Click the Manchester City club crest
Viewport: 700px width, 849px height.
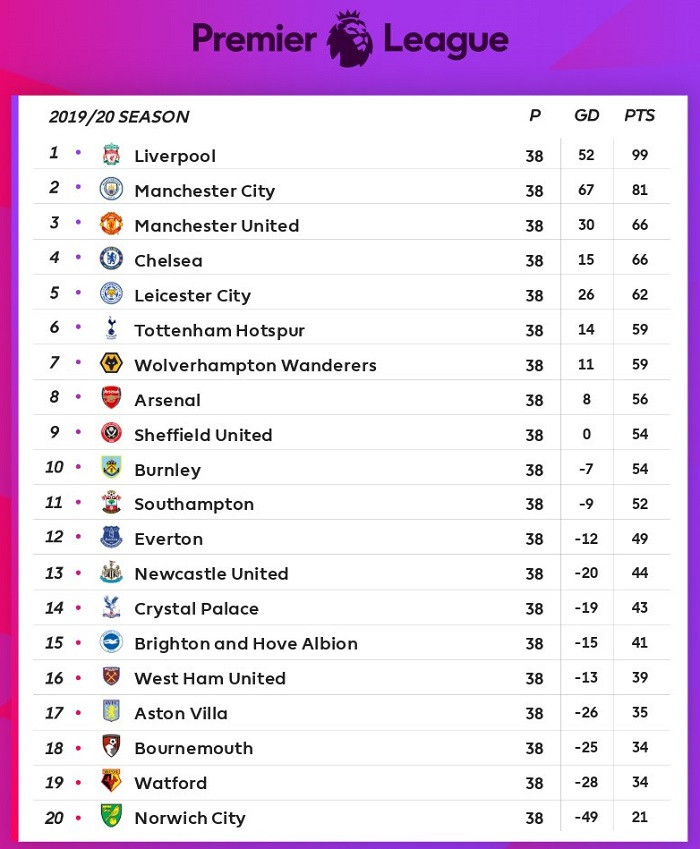pyautogui.click(x=111, y=189)
